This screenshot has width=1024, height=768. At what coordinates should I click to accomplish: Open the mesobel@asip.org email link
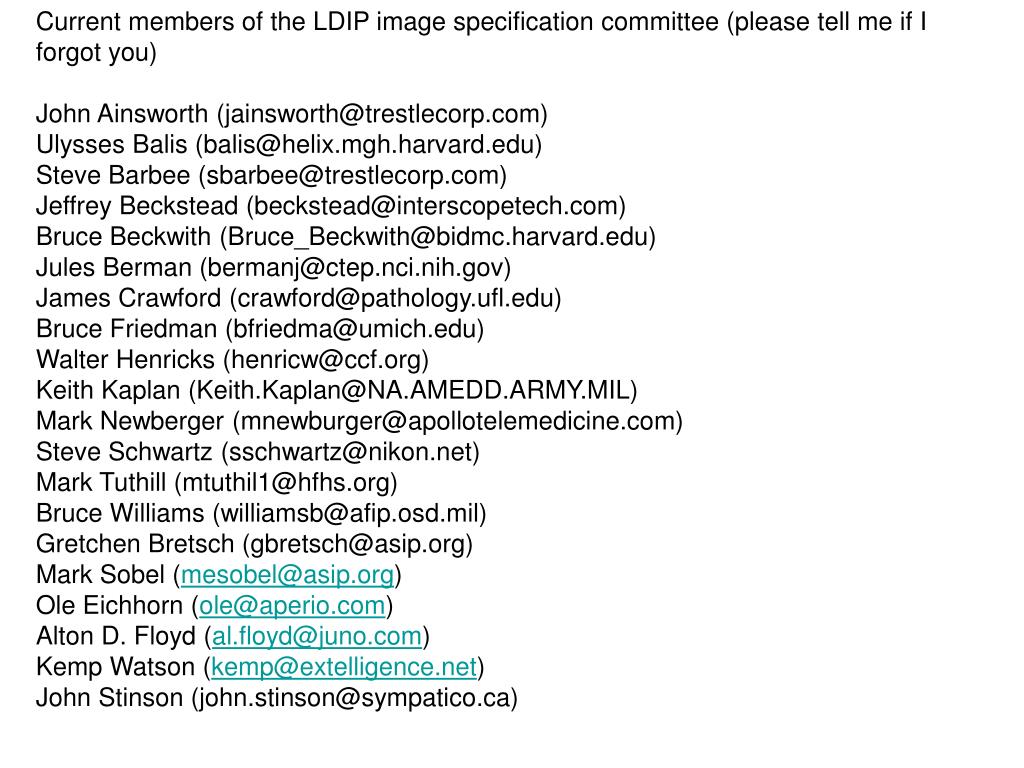point(287,575)
